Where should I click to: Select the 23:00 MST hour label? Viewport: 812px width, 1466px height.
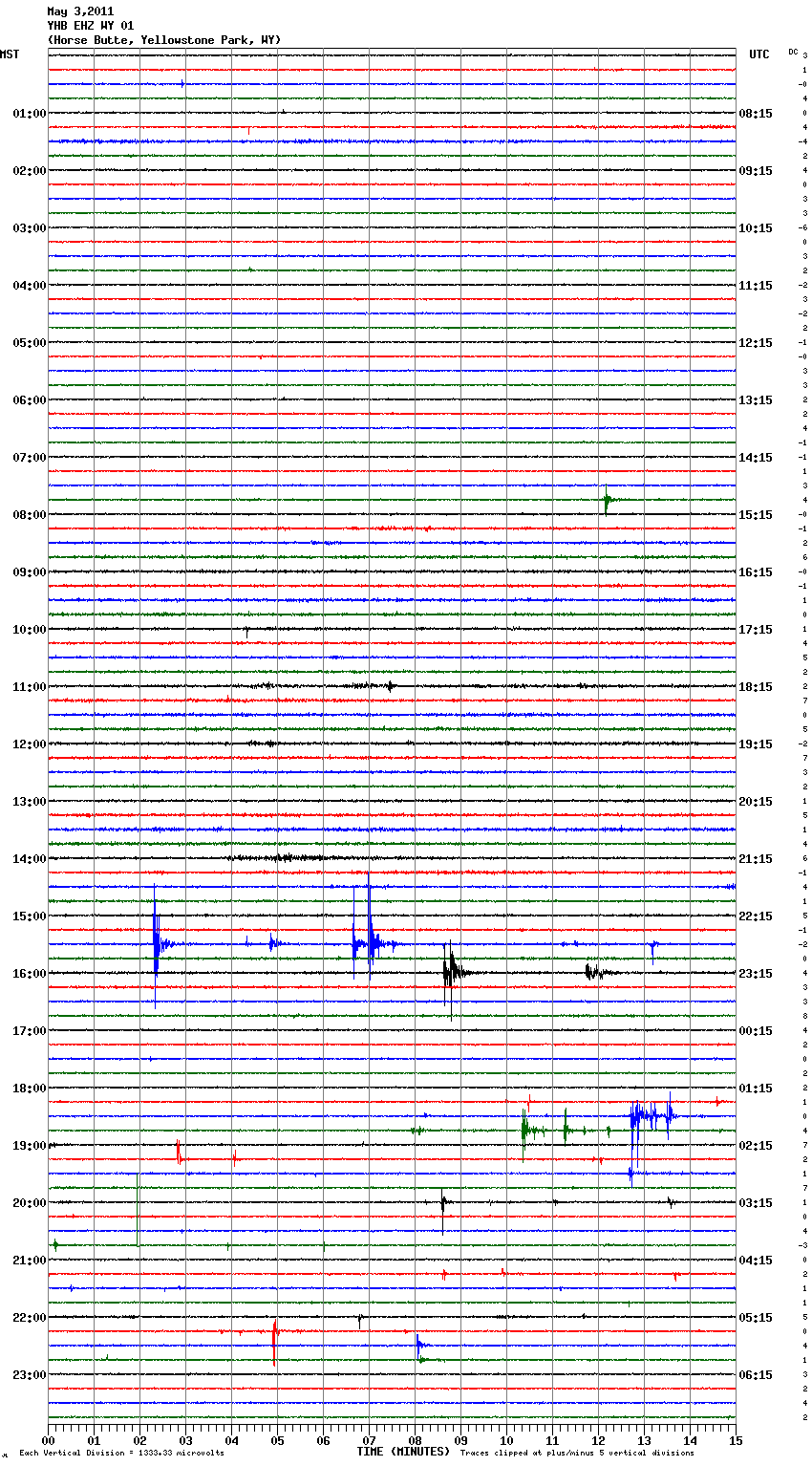tap(29, 1375)
